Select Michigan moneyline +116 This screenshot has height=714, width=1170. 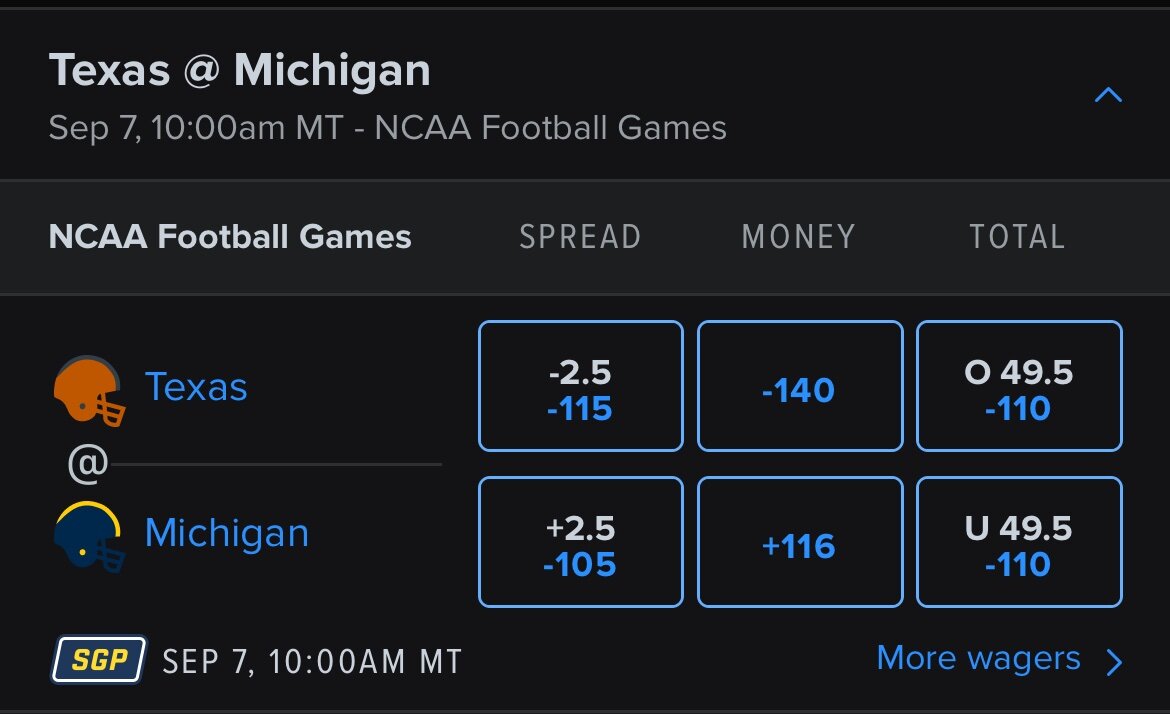click(800, 542)
